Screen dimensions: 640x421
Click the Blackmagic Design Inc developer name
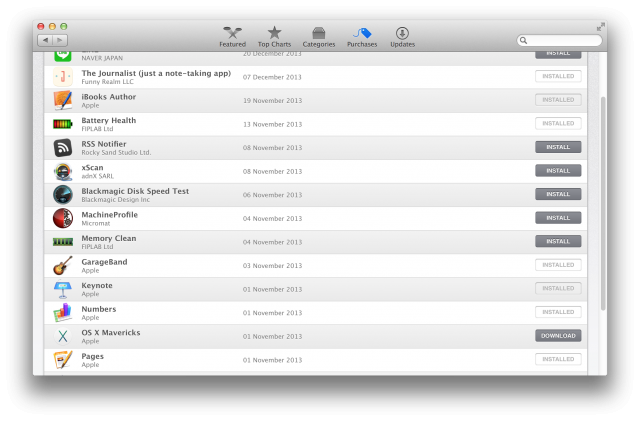116,200
